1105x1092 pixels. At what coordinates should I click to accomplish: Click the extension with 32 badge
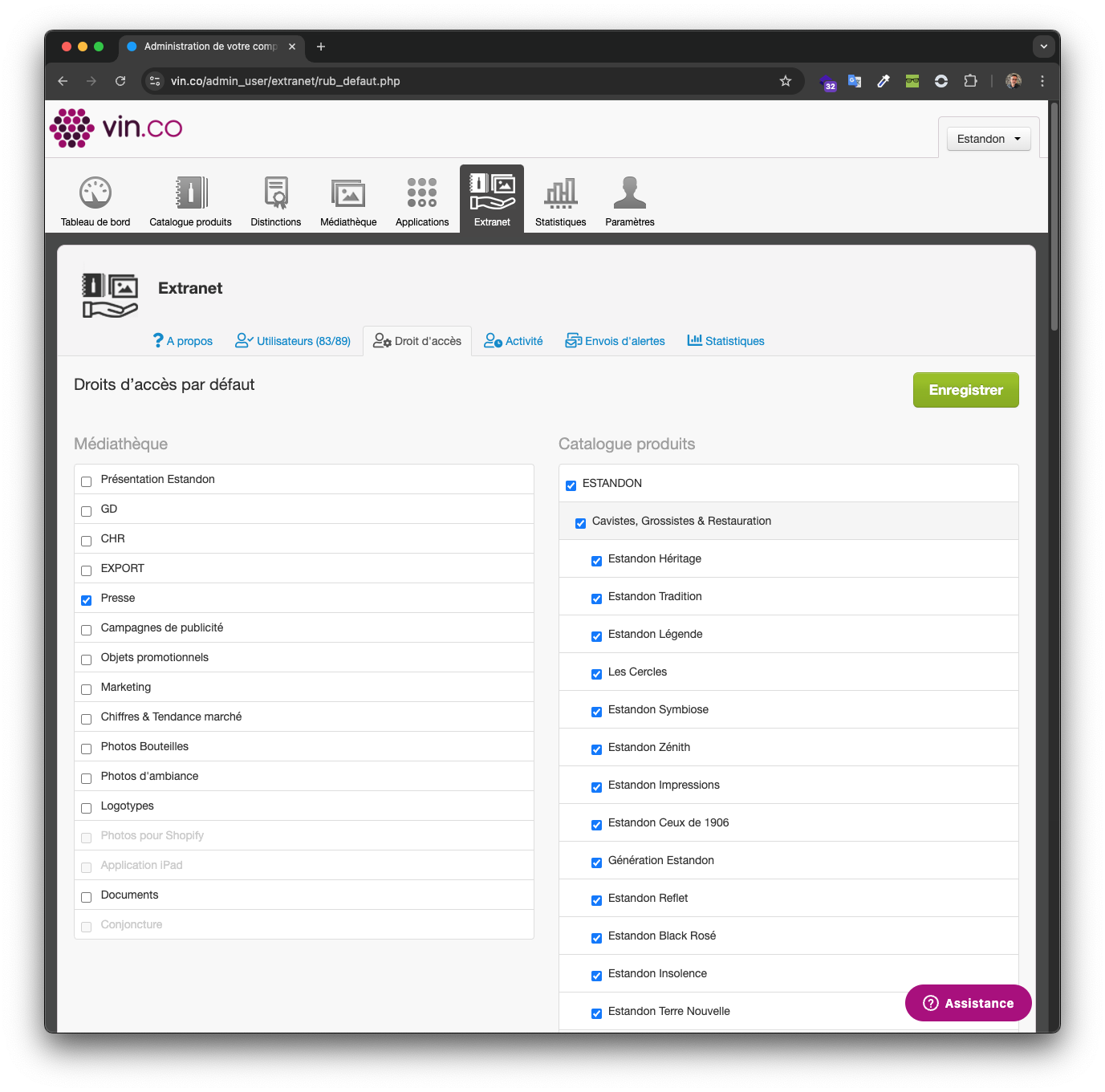[x=827, y=82]
